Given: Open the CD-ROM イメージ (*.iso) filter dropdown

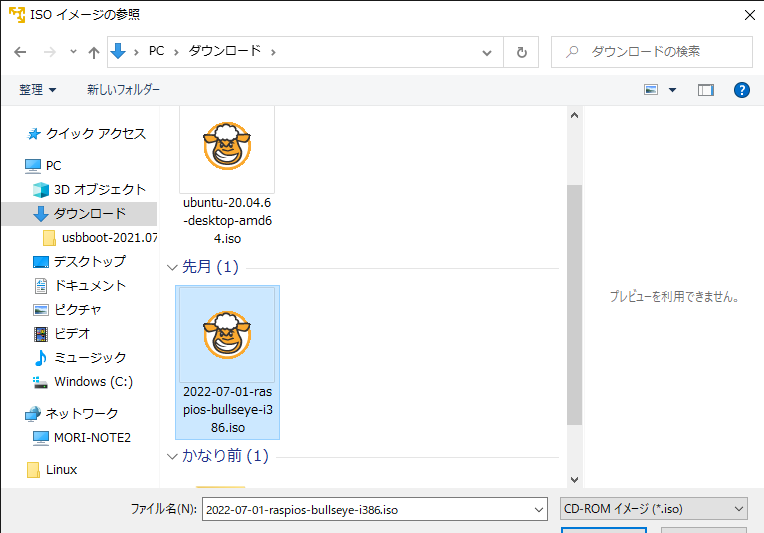Looking at the screenshot, I should click(x=654, y=509).
